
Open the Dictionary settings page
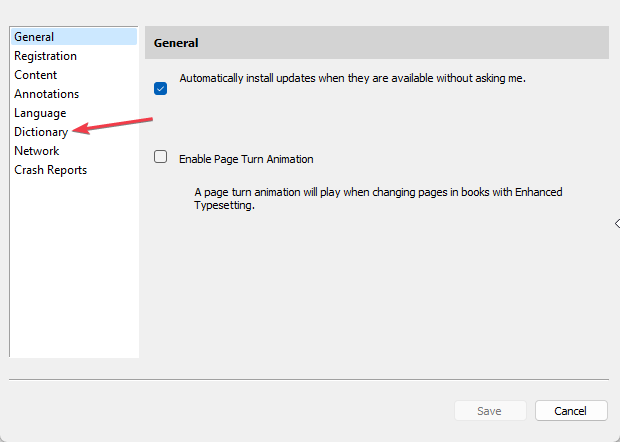point(41,132)
